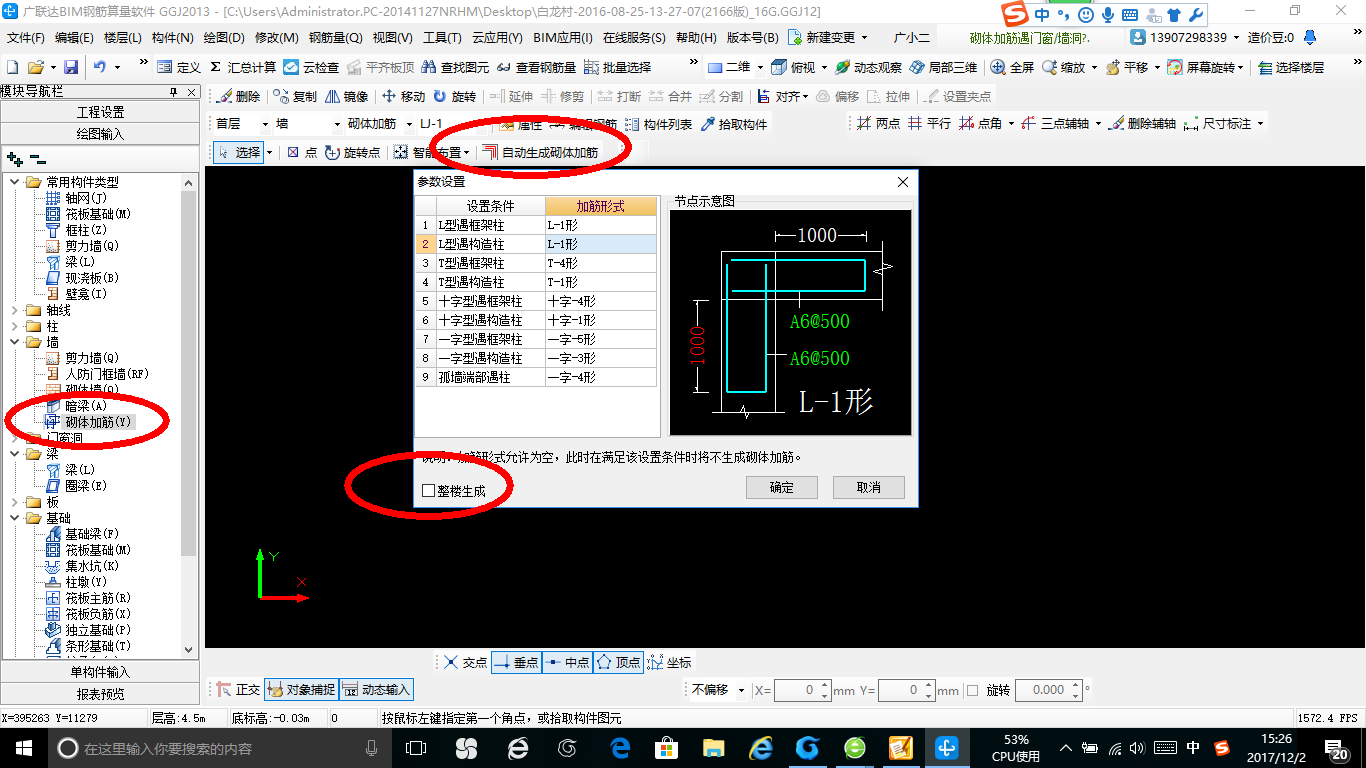Click 点 point draw tool
Viewport: 1366px width, 768px height.
click(x=301, y=153)
